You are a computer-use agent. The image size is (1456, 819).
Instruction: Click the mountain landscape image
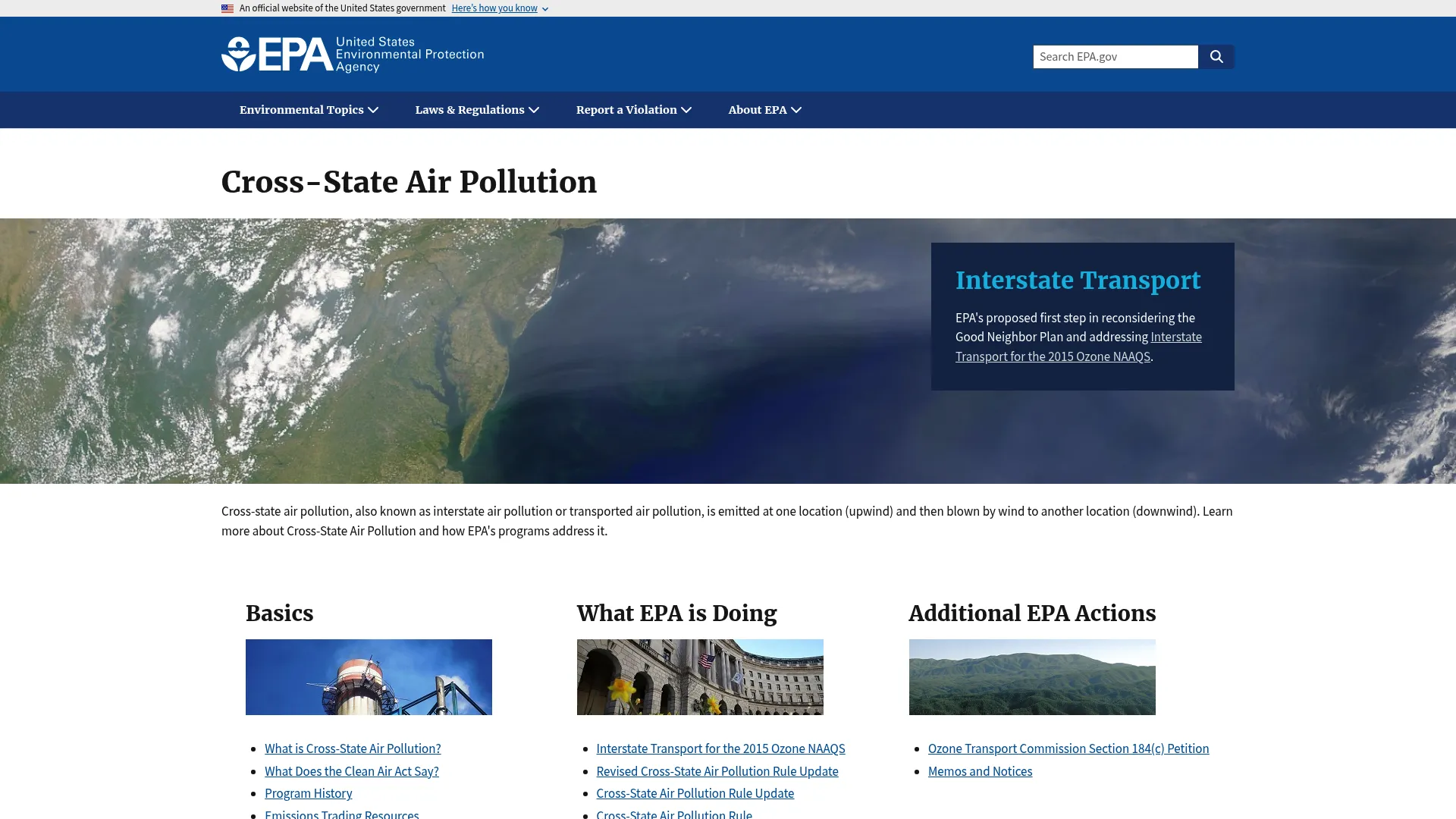click(1032, 677)
